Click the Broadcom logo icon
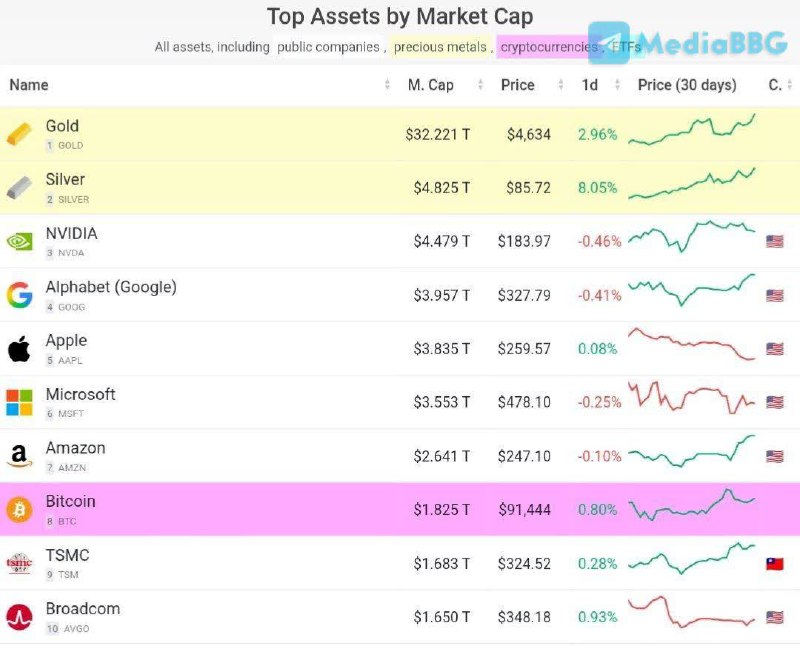 tap(19, 618)
